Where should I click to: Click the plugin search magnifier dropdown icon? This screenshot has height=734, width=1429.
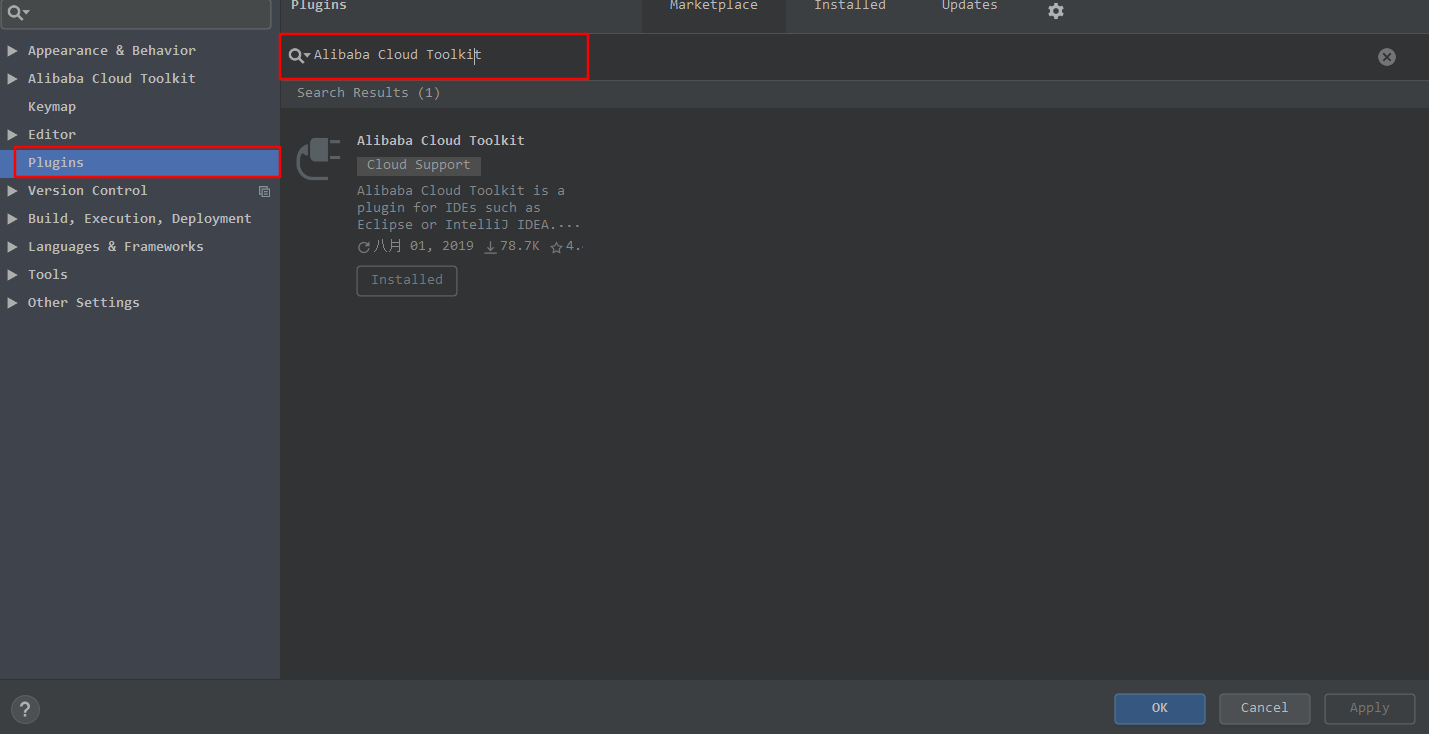click(299, 56)
